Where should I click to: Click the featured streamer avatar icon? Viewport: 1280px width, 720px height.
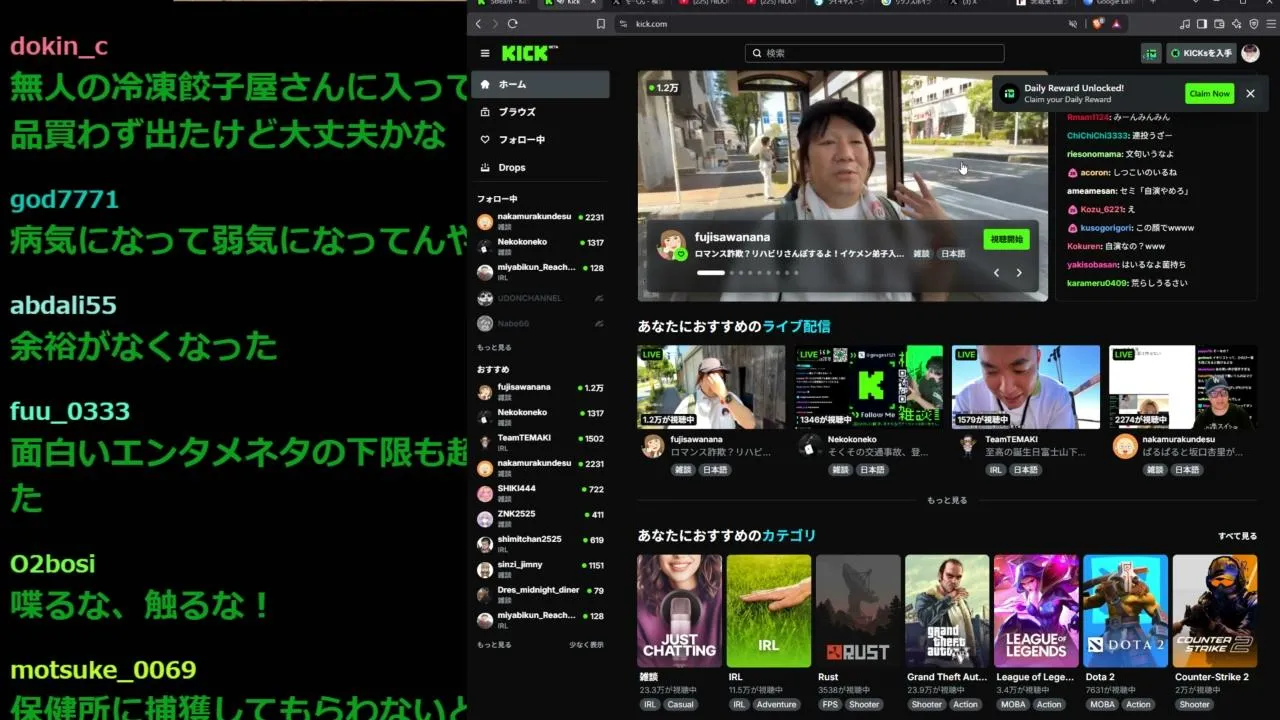pyautogui.click(x=671, y=245)
